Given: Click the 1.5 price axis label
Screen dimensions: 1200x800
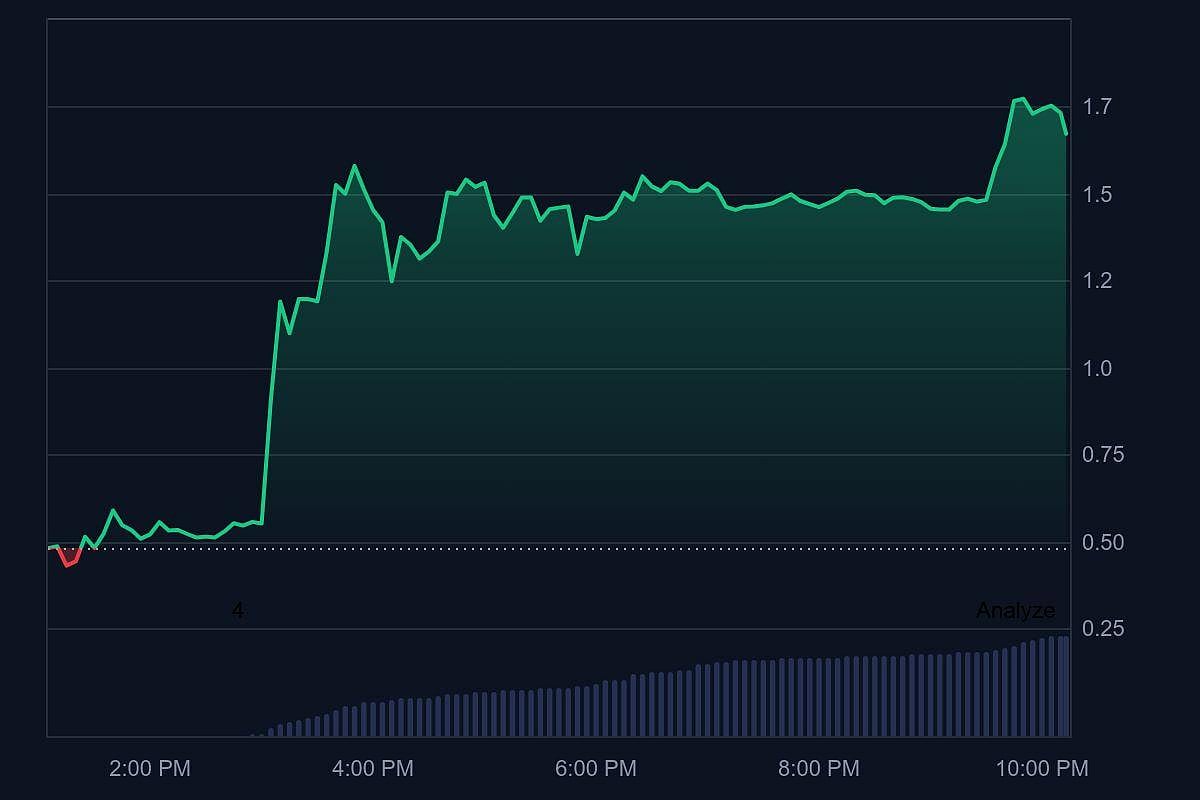Looking at the screenshot, I should point(1098,195).
